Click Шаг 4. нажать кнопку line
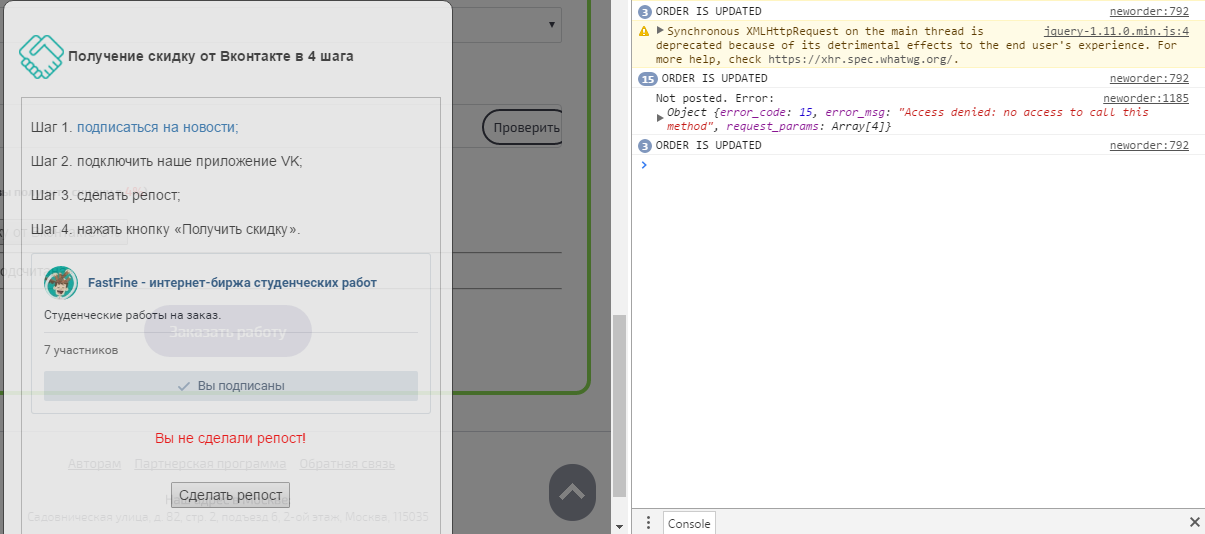Image resolution: width=1205 pixels, height=534 pixels. (166, 229)
